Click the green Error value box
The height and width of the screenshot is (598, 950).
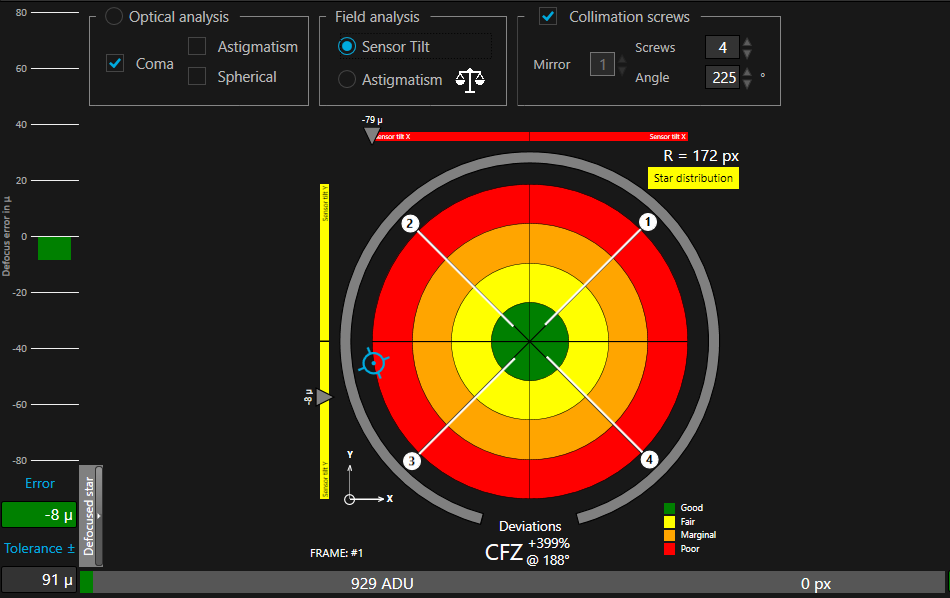click(39, 515)
